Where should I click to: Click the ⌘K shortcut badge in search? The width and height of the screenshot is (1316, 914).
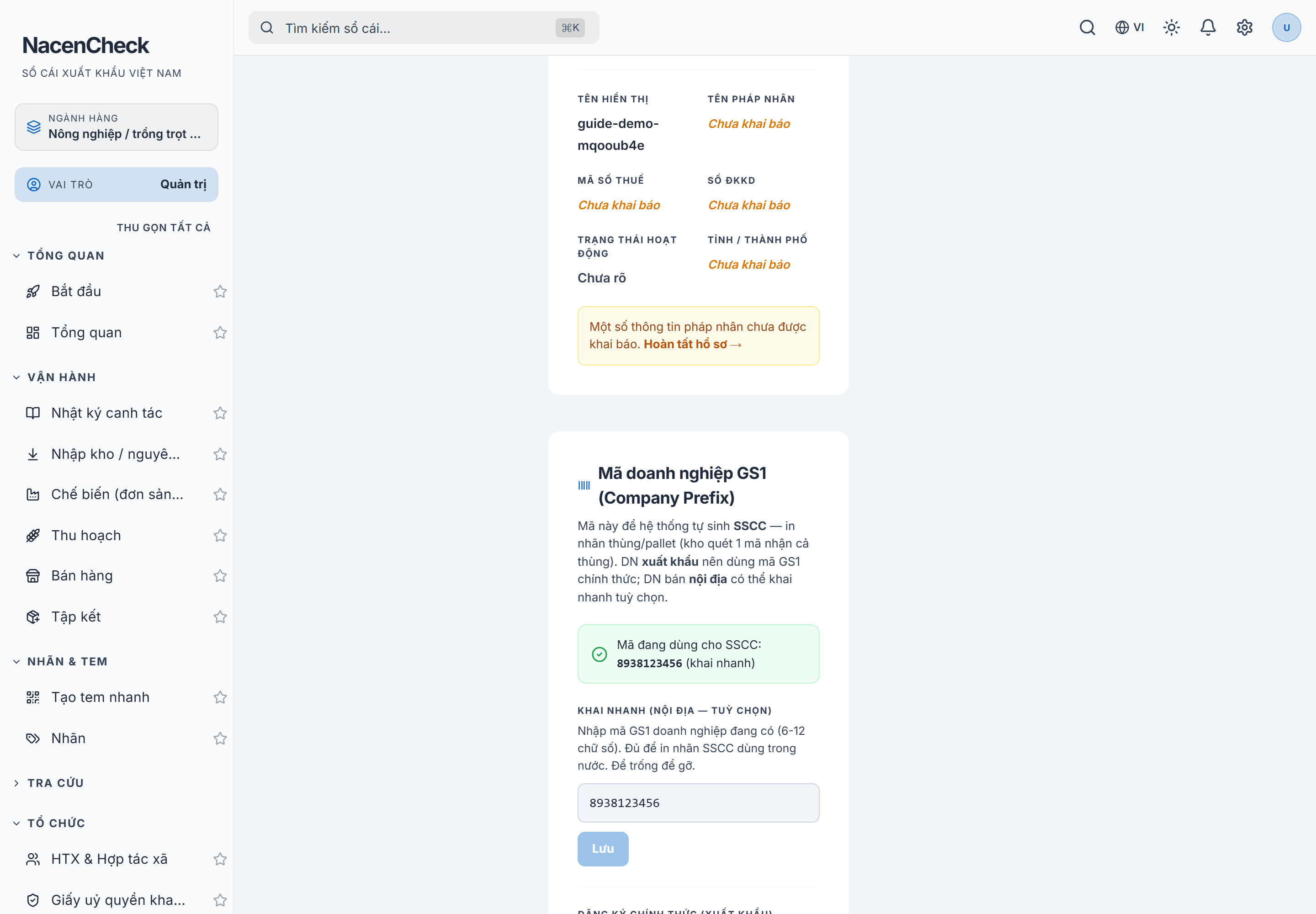tap(570, 27)
